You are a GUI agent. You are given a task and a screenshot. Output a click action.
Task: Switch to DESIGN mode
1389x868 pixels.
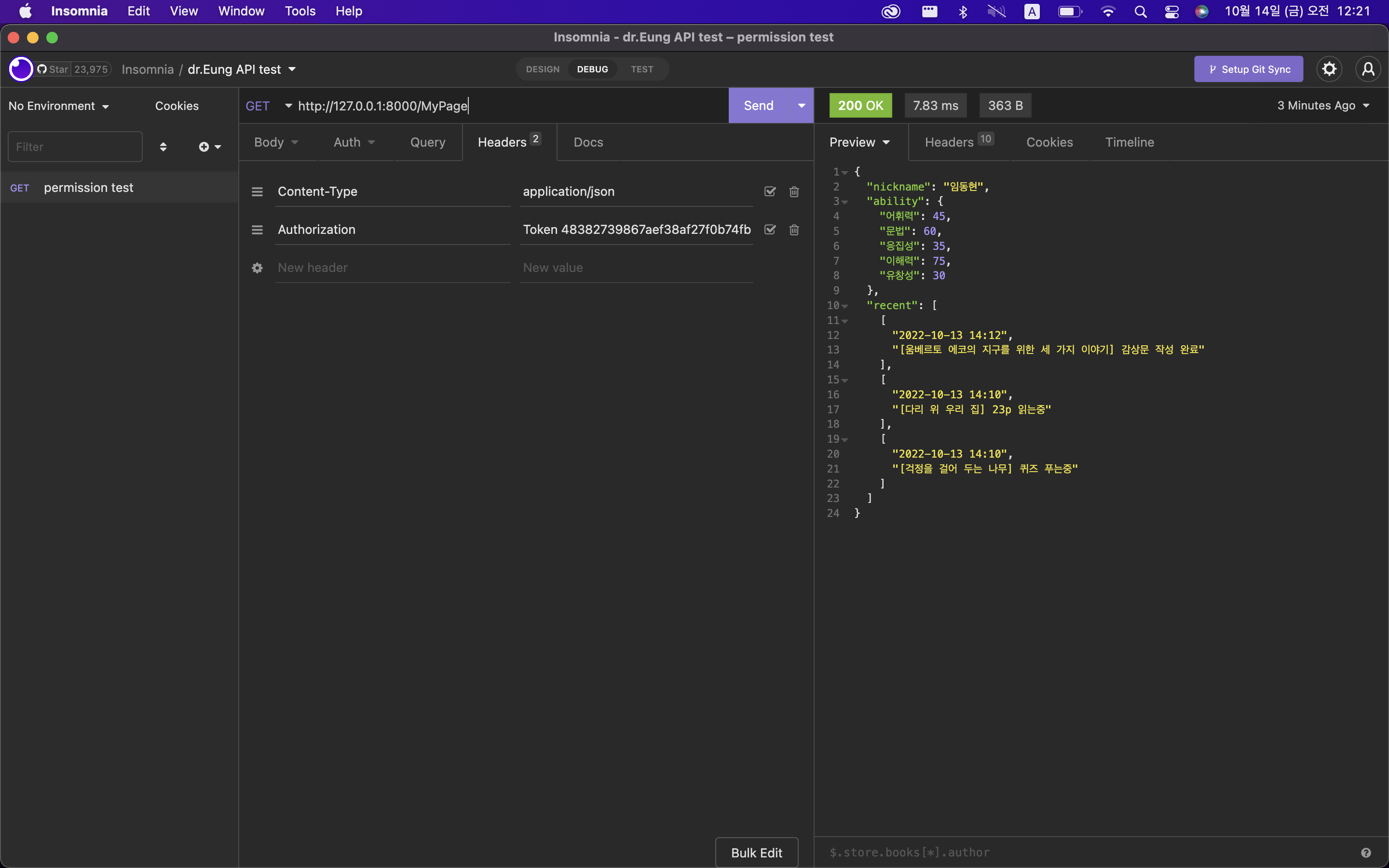543,69
